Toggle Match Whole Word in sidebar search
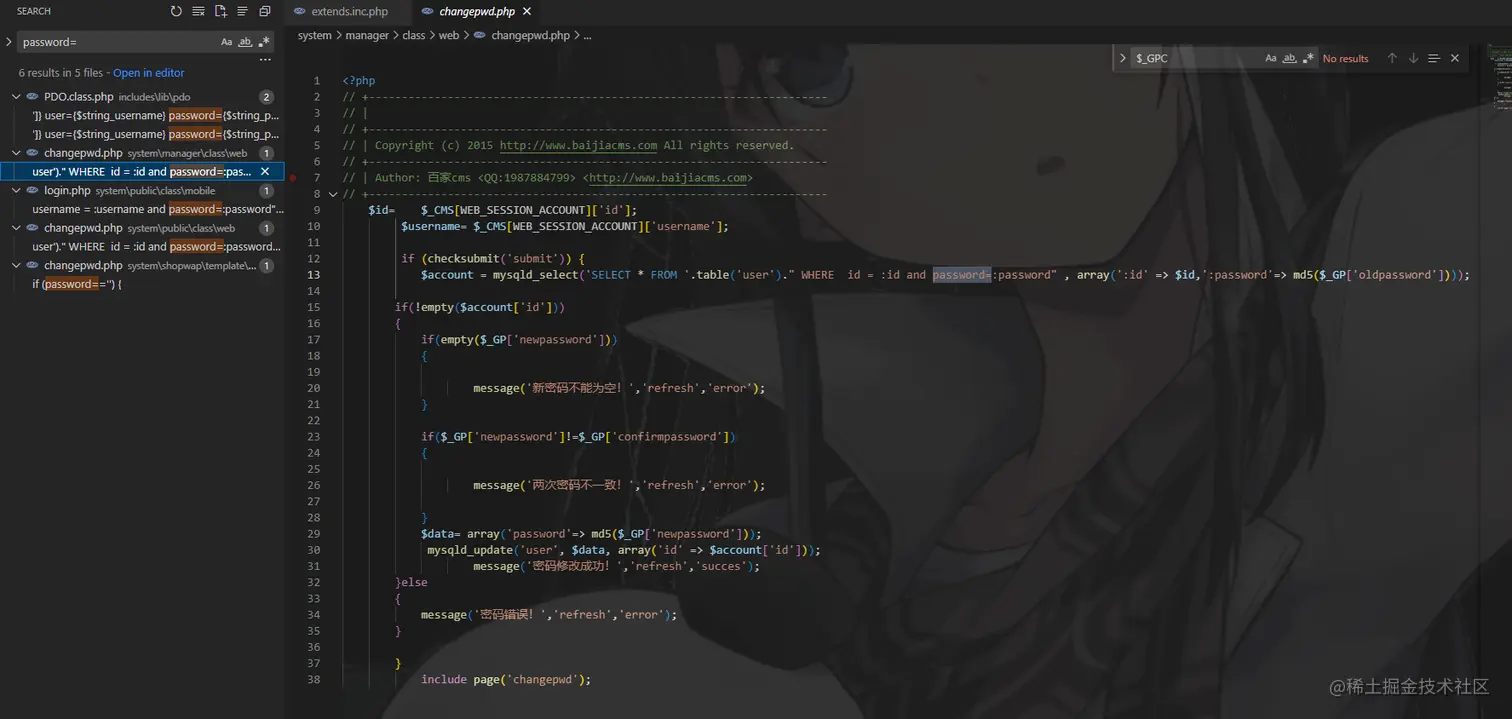Viewport: 1512px width, 719px height. [245, 42]
